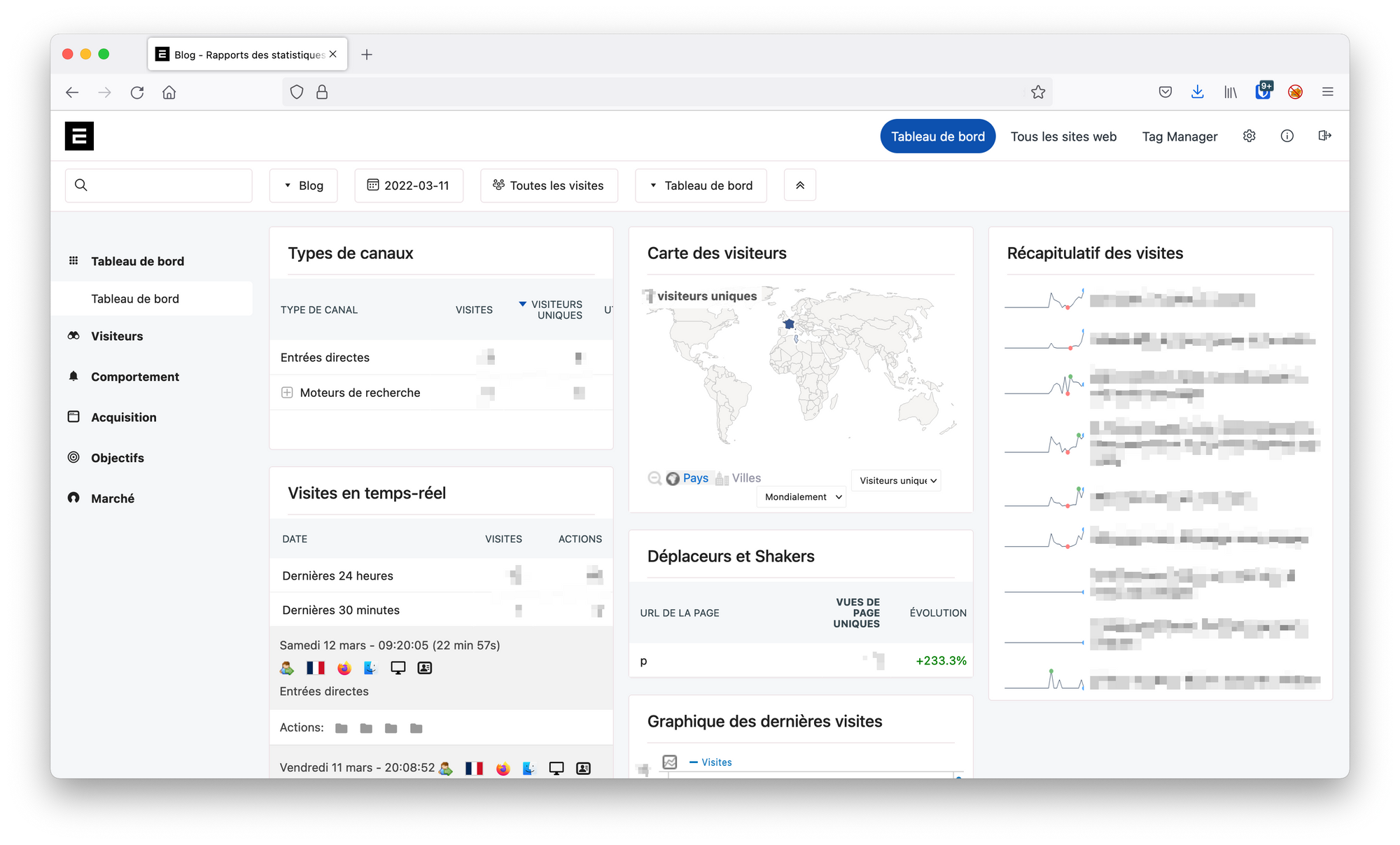Click the Firefox browser icon in Samedi visit

point(344,668)
